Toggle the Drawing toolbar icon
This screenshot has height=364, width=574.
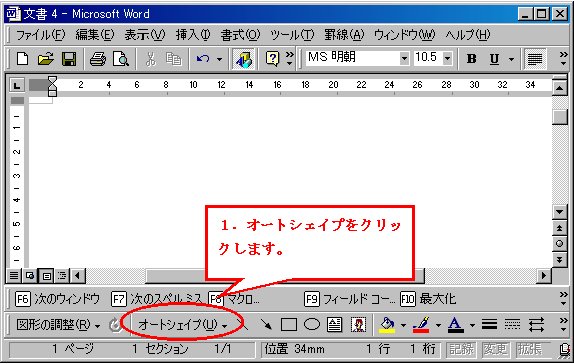[243, 59]
